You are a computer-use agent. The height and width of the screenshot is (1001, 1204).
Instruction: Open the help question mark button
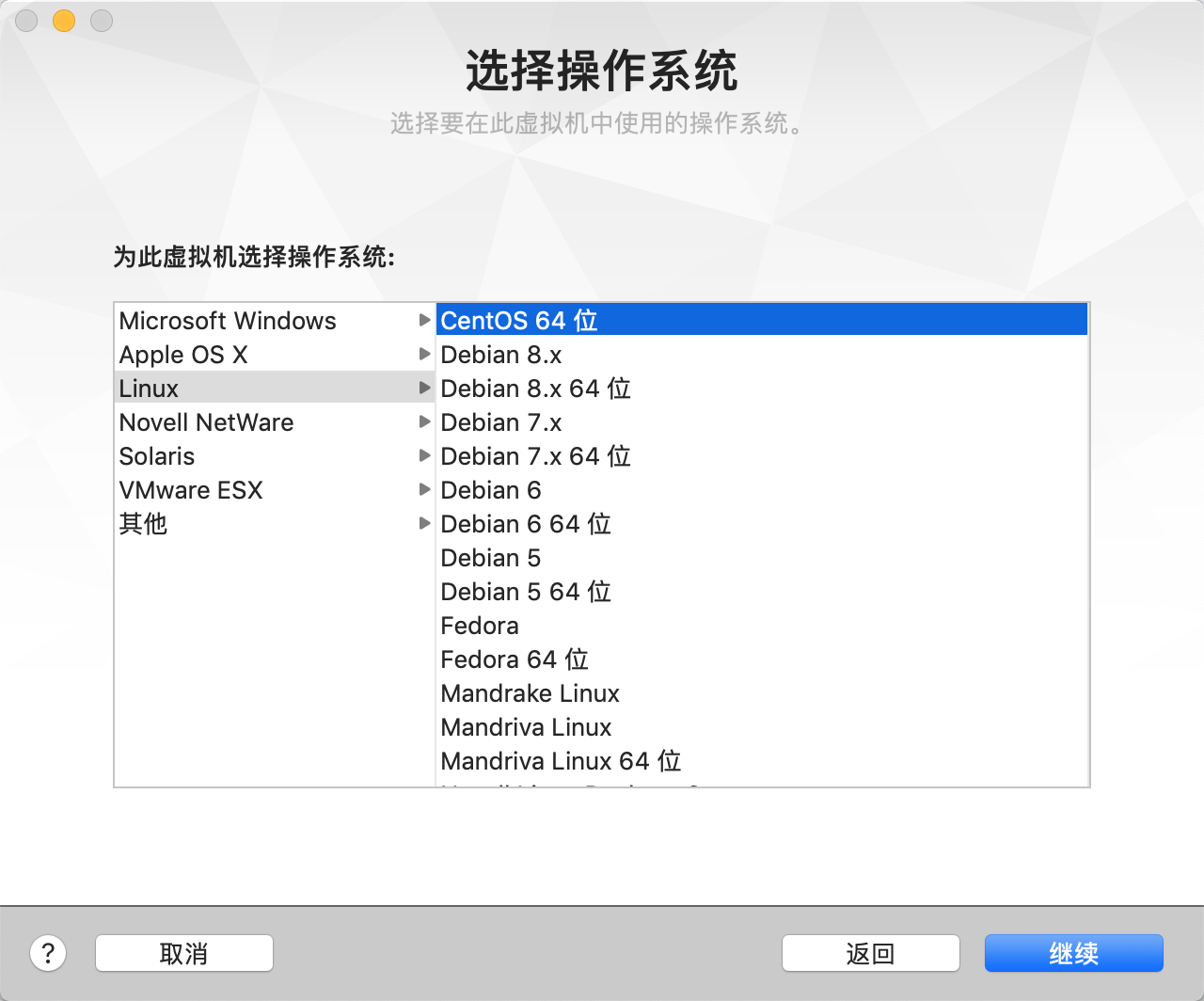[48, 953]
